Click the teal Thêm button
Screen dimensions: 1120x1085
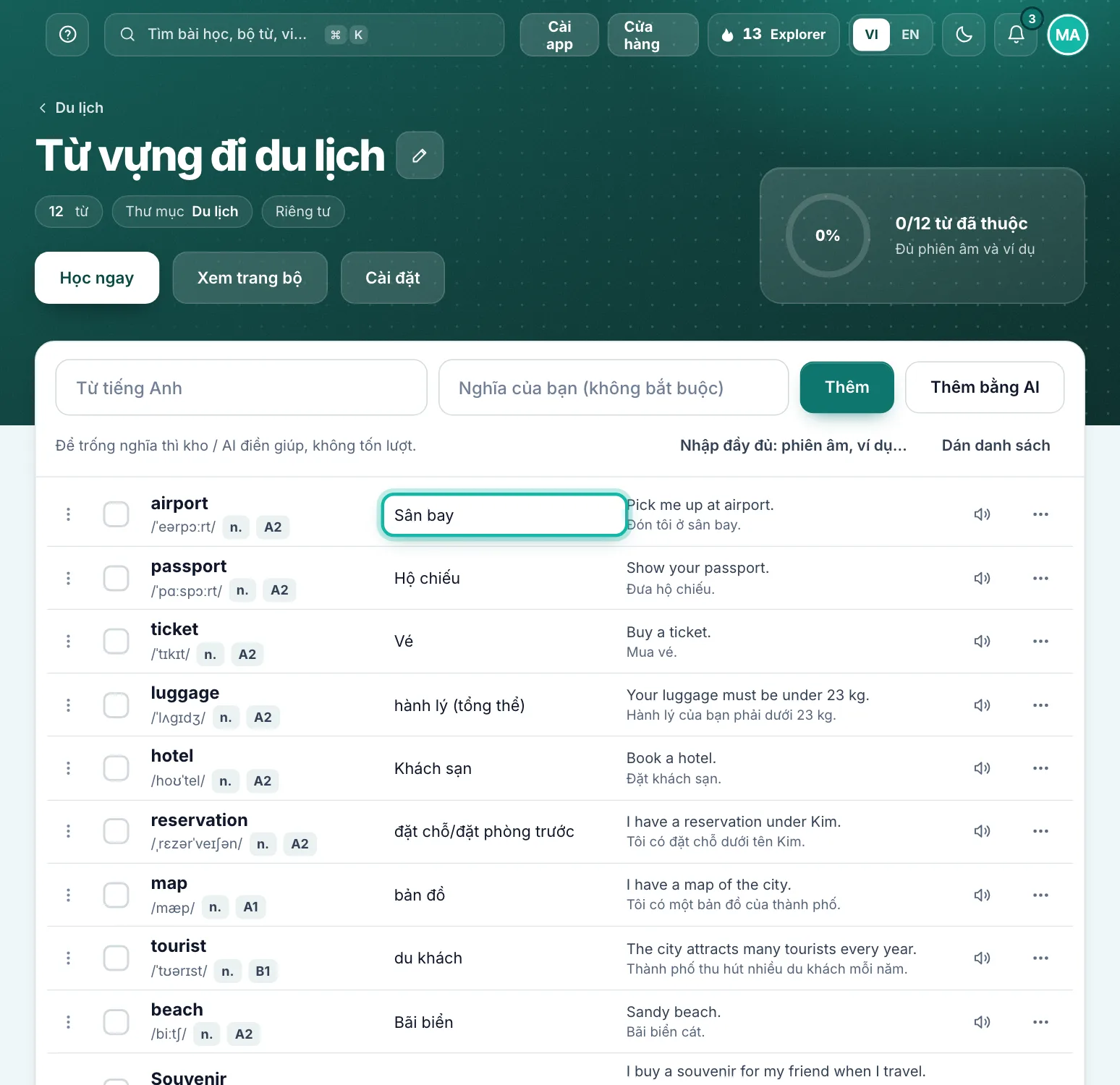847,387
